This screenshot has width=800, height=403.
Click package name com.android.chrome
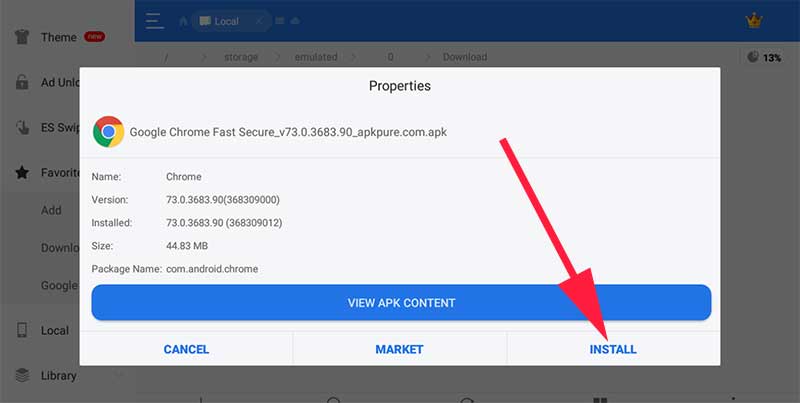(212, 269)
